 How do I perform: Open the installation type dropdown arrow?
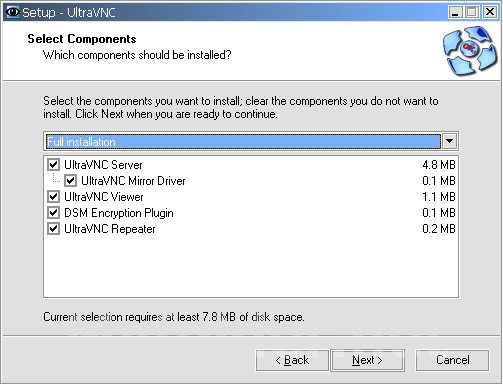click(449, 141)
